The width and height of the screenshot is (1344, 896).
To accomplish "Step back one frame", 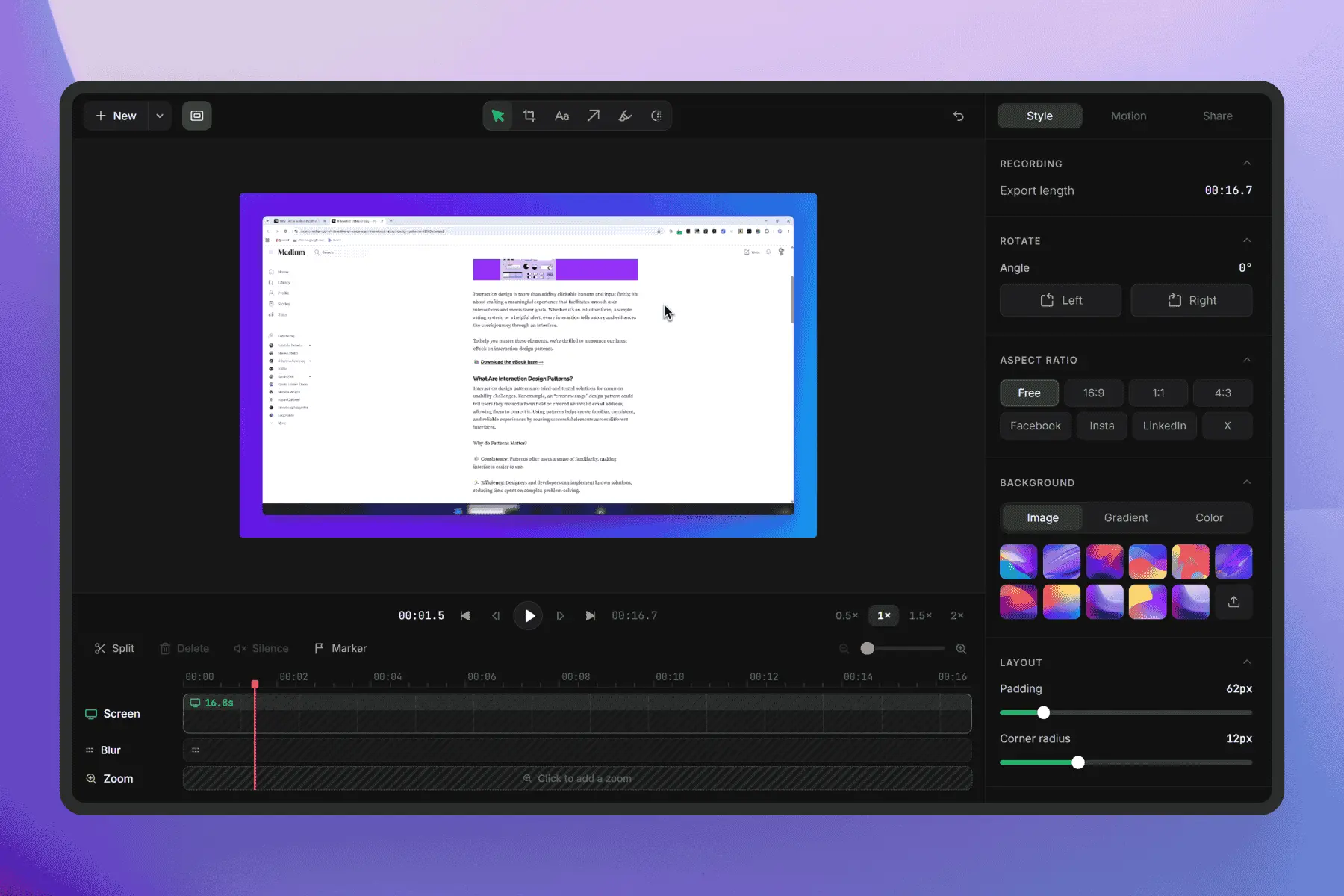I will [497, 615].
